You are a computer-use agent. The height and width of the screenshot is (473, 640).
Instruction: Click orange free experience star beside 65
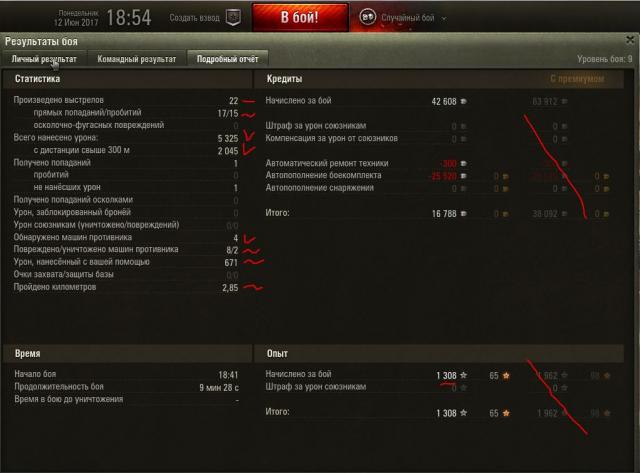(506, 375)
